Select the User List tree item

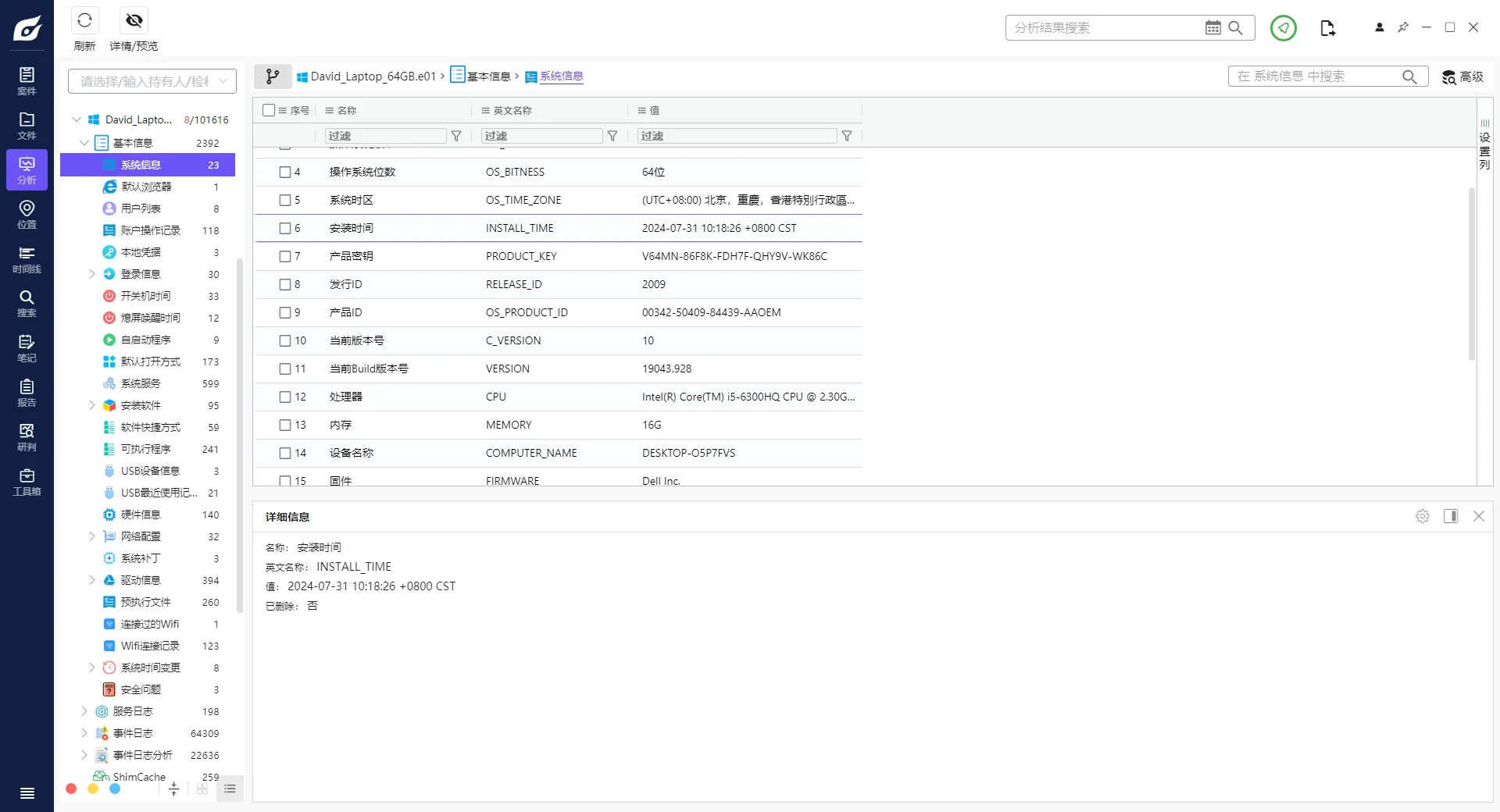coord(141,208)
